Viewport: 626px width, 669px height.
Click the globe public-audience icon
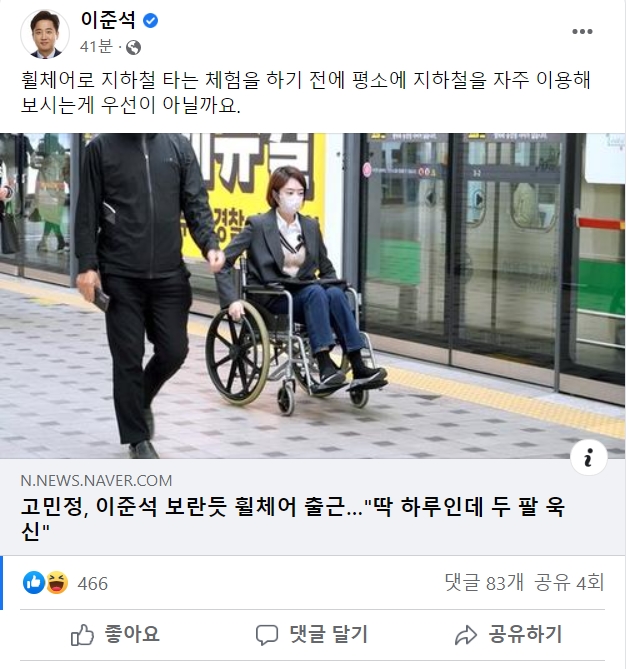point(134,47)
